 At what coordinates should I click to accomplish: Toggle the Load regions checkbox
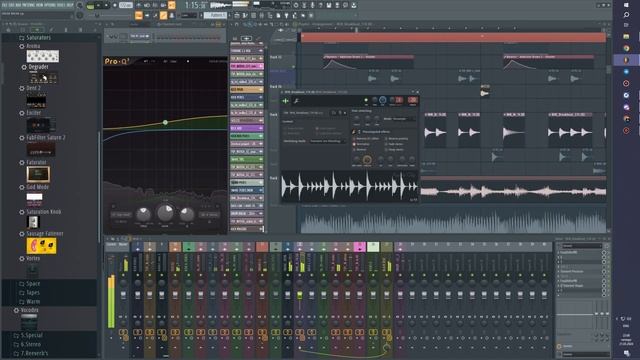point(317,128)
